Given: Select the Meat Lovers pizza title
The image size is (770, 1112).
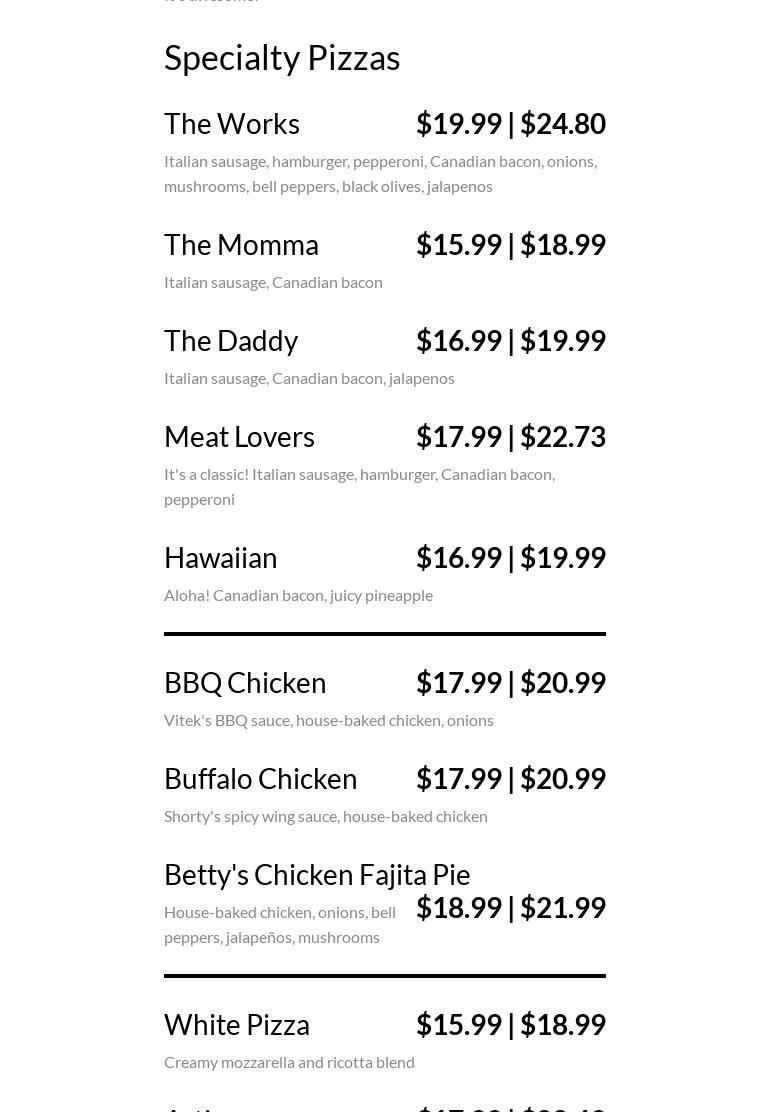Looking at the screenshot, I should point(239,437).
